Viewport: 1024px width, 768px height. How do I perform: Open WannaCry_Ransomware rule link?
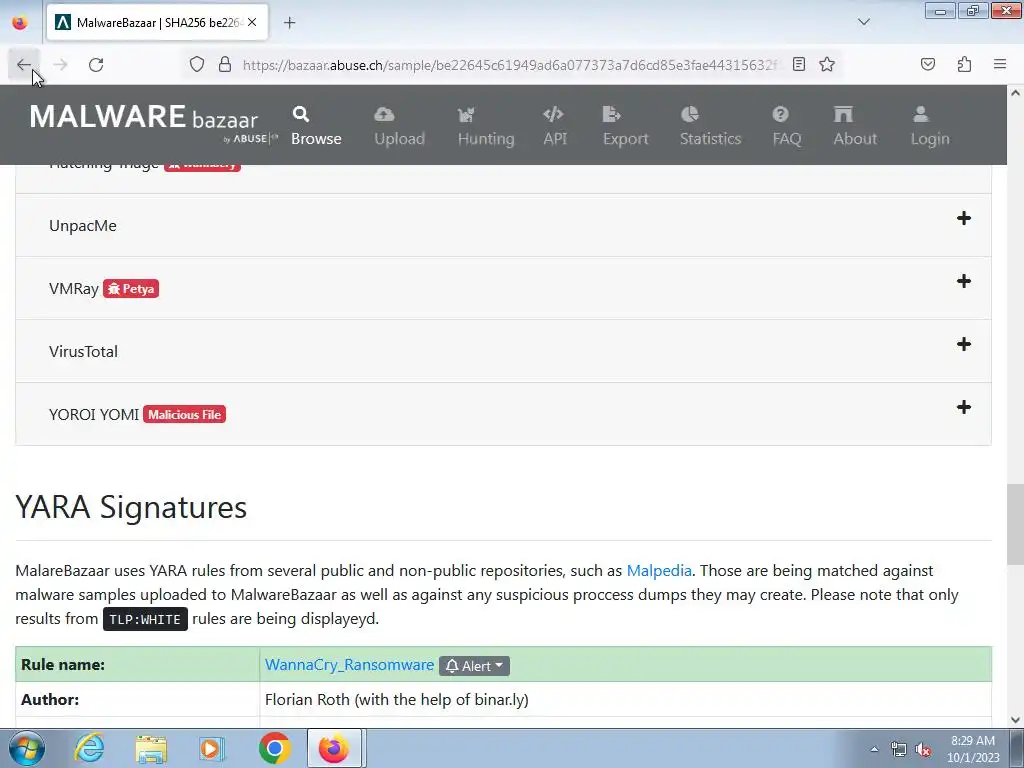349,665
